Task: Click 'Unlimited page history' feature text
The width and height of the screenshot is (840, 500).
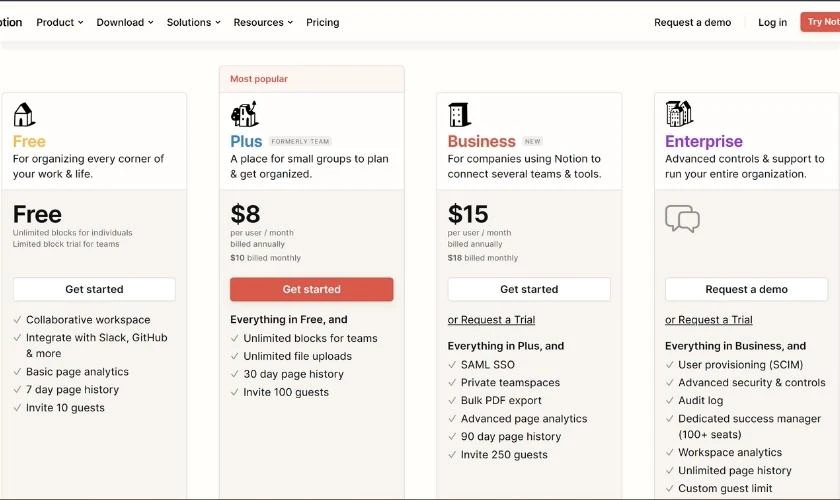Action: point(734,471)
